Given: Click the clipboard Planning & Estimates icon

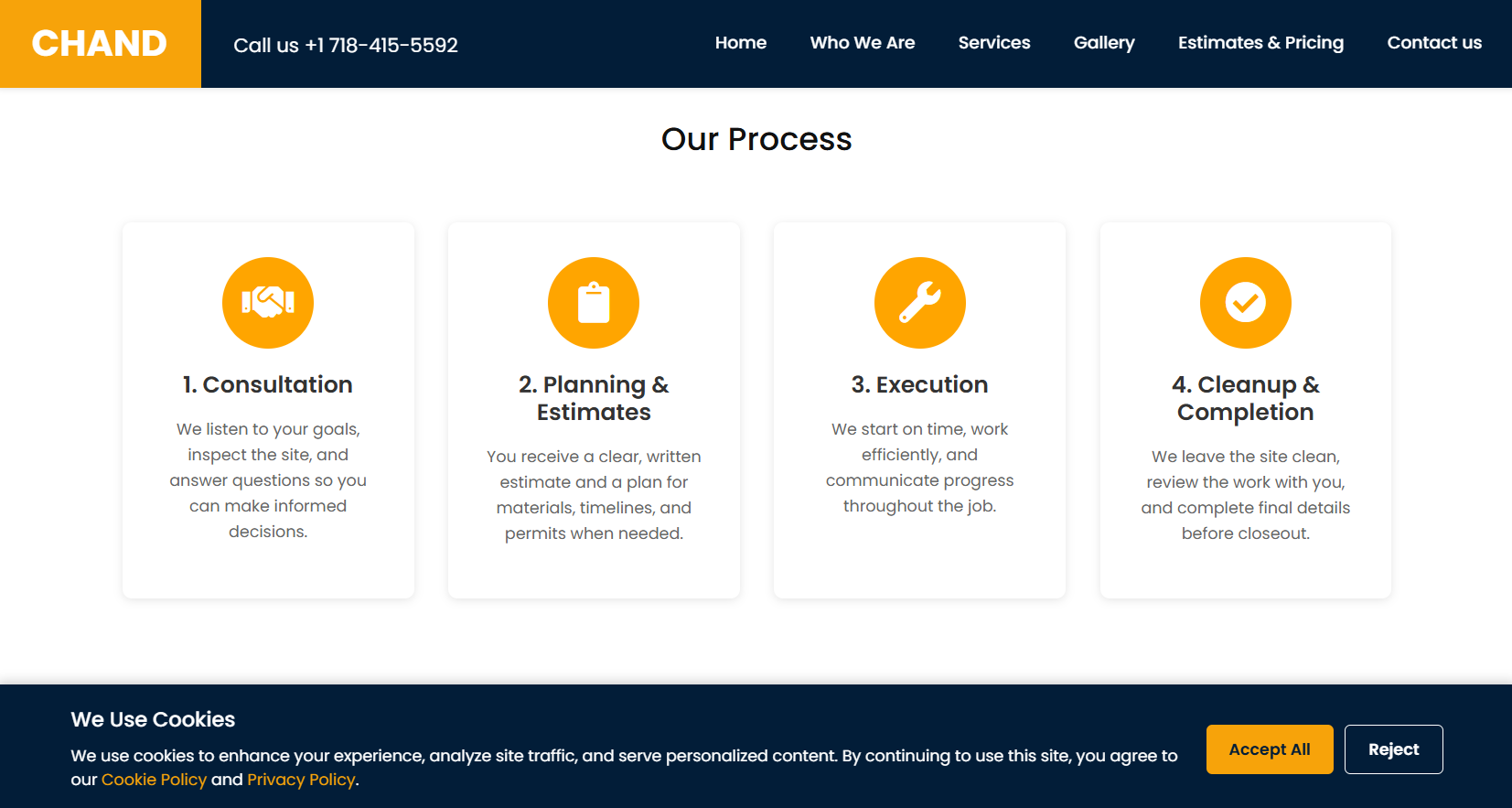Looking at the screenshot, I should click(x=594, y=303).
